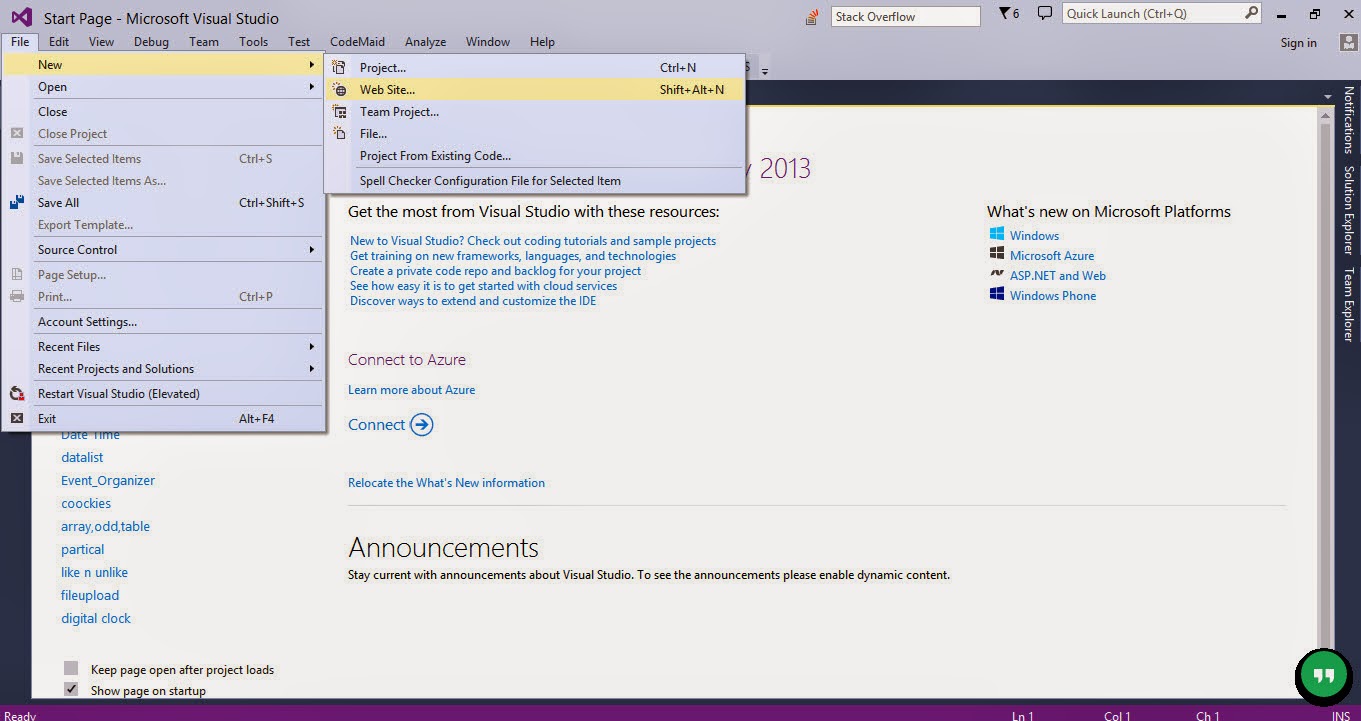Open the Tools menu
This screenshot has width=1361, height=721.
[x=253, y=42]
